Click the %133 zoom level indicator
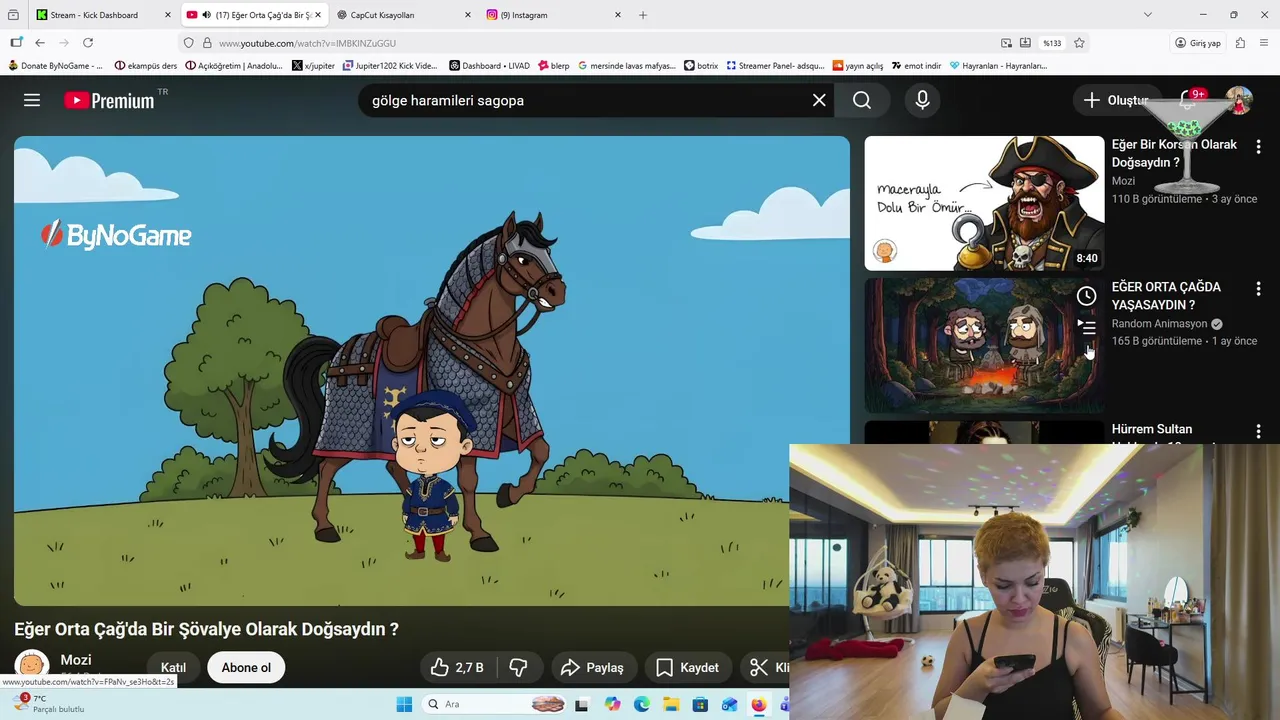This screenshot has height=720, width=1280. [x=1052, y=43]
